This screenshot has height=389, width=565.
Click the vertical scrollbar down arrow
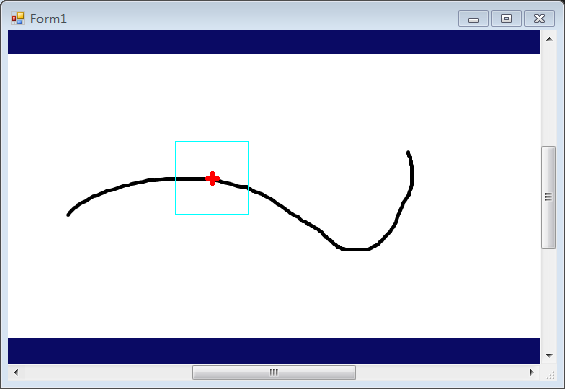(549, 356)
